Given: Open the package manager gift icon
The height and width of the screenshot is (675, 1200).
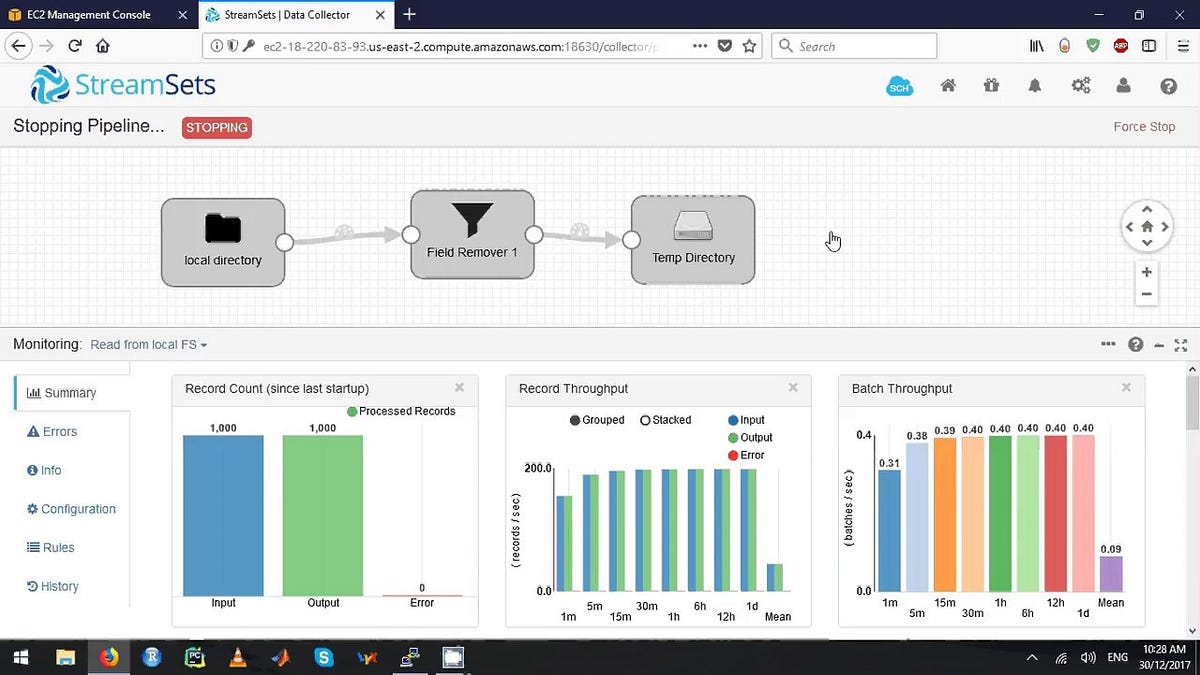Looking at the screenshot, I should (x=991, y=86).
